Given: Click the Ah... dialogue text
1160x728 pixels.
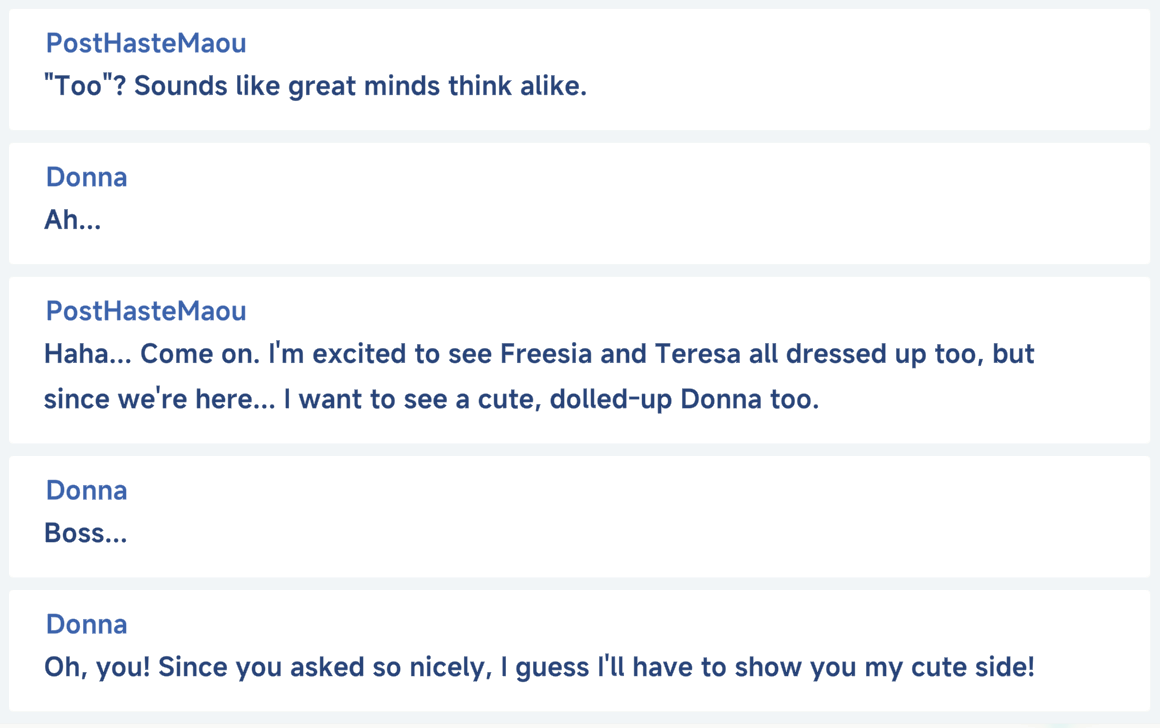Looking at the screenshot, I should (x=72, y=220).
